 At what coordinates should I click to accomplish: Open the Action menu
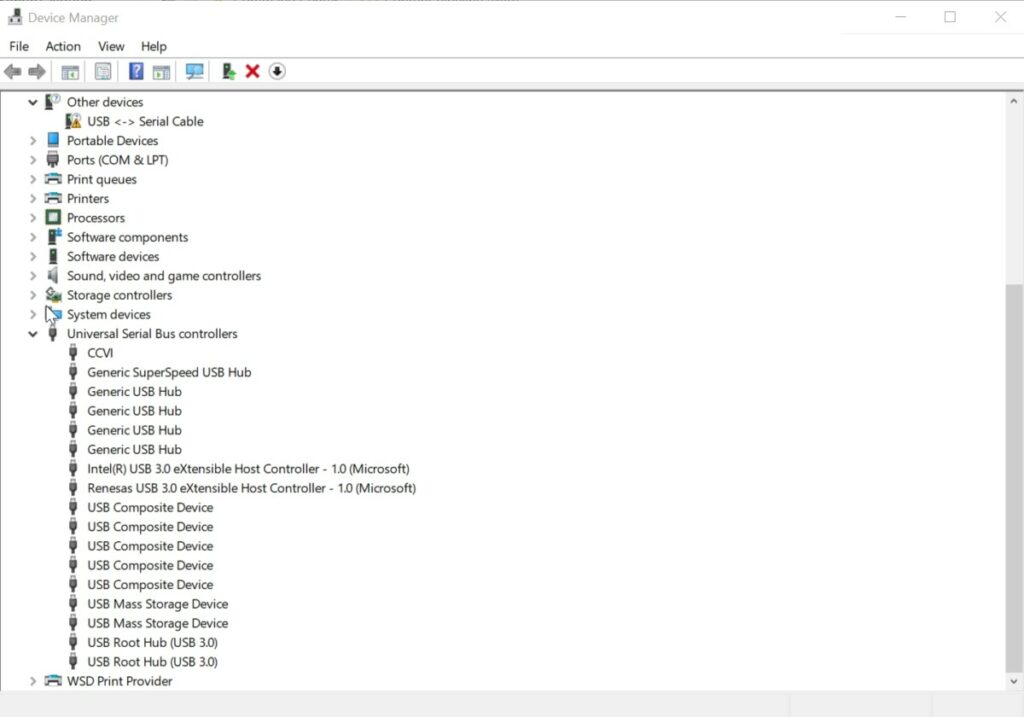coord(63,46)
